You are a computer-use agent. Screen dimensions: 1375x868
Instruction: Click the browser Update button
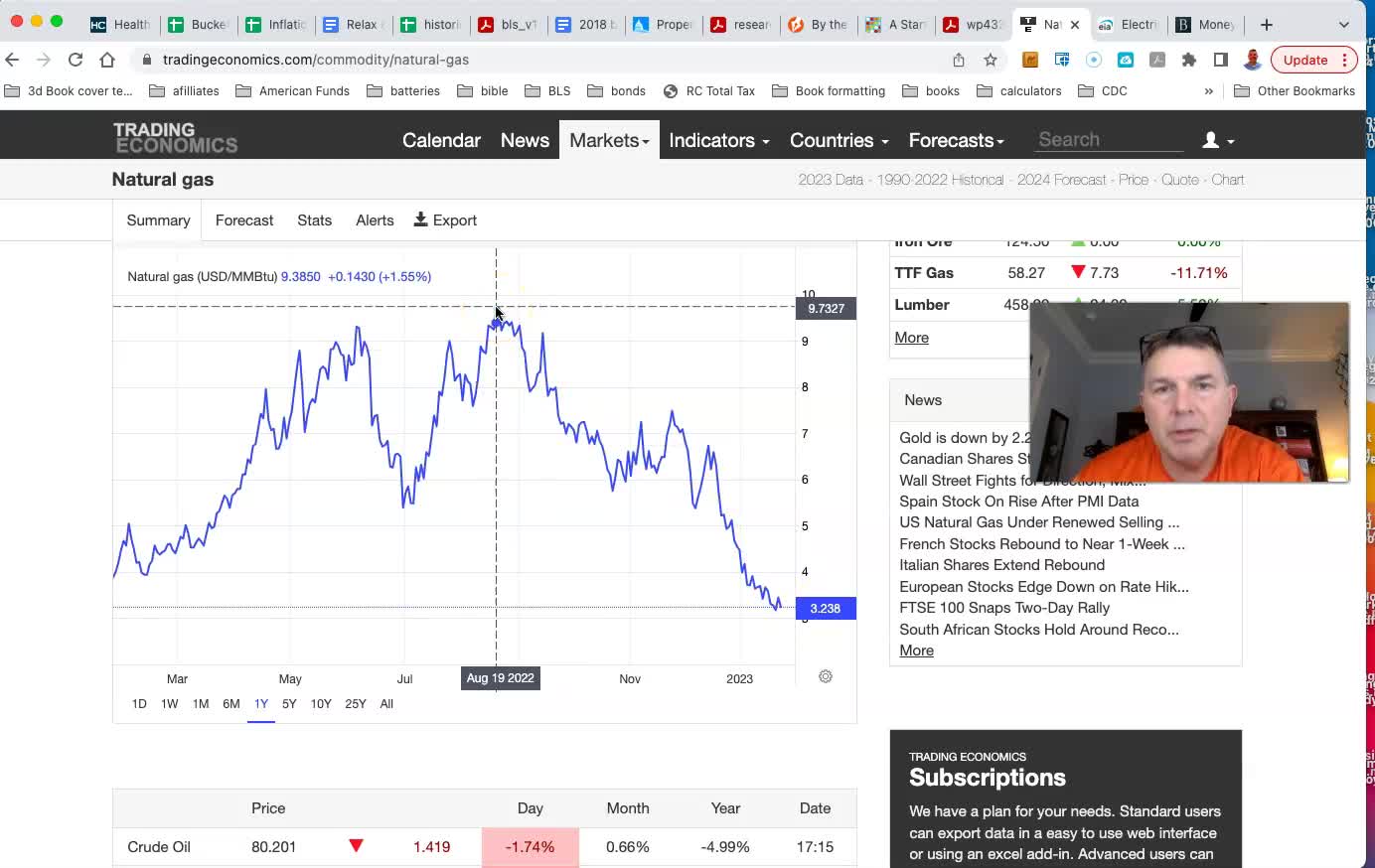point(1313,60)
